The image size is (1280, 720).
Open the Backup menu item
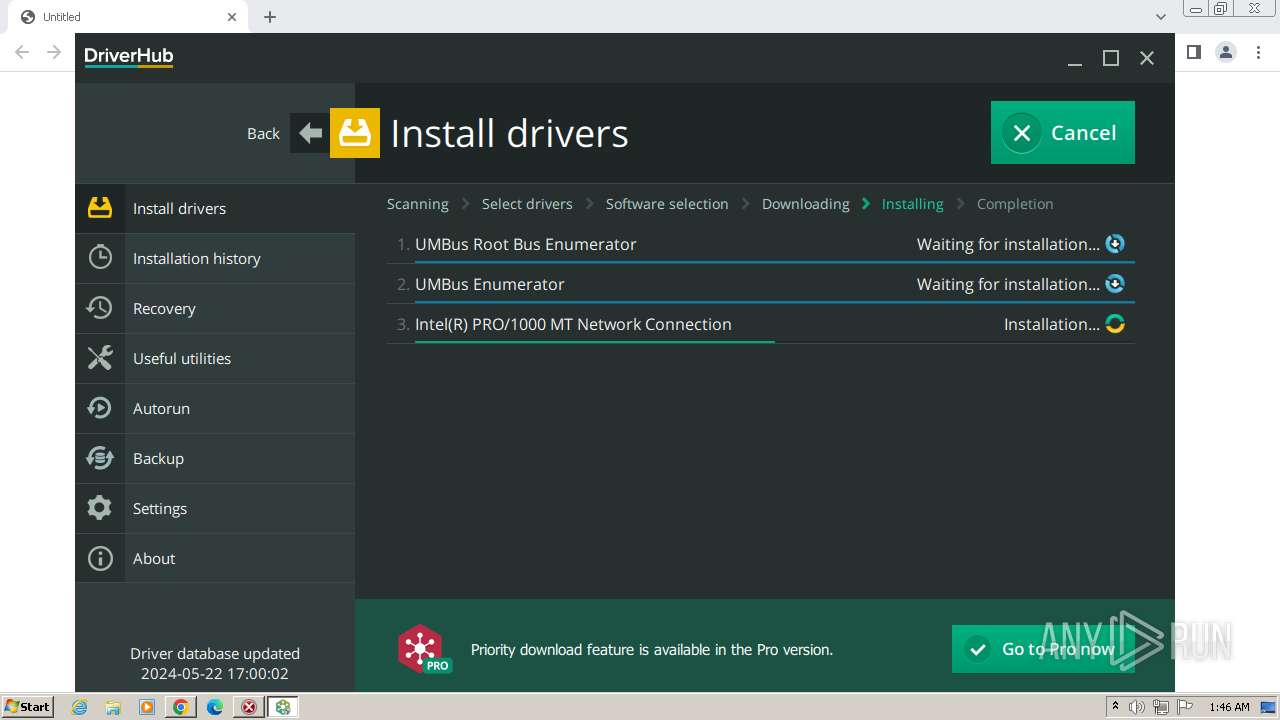[215, 458]
